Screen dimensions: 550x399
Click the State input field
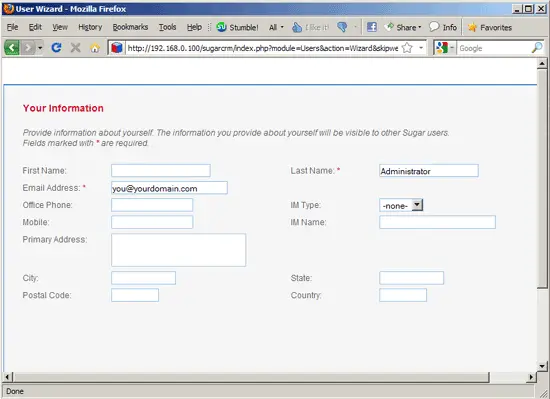411,278
